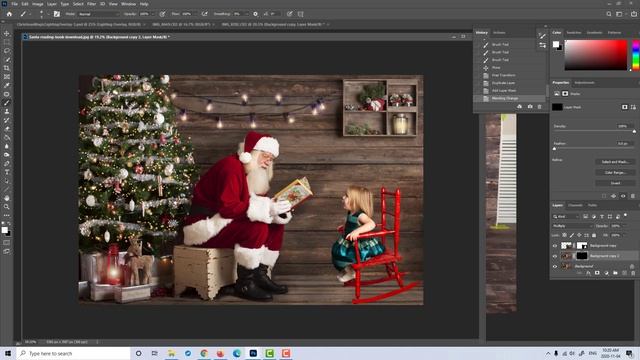Add layer mask icon at Layers bottom
The height and width of the screenshot is (360, 640).
pos(597,273)
